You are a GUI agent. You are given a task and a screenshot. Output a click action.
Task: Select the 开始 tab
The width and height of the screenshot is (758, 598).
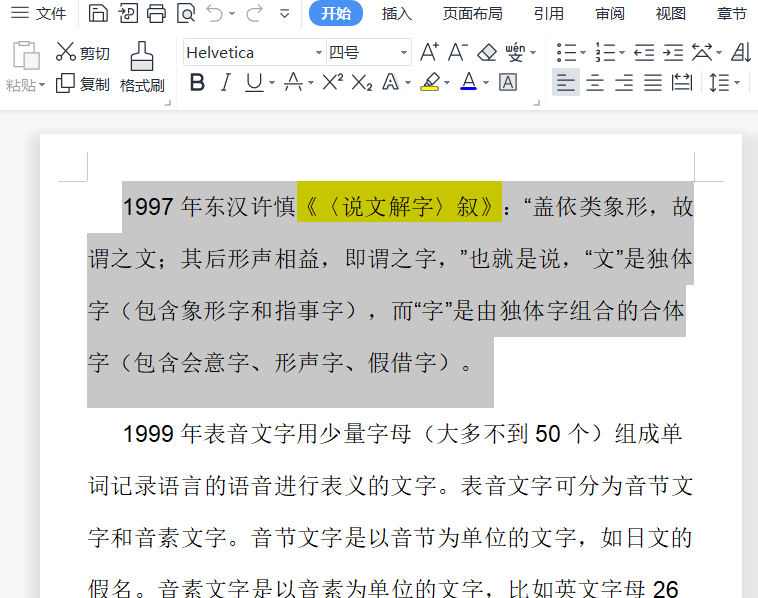[x=336, y=13]
